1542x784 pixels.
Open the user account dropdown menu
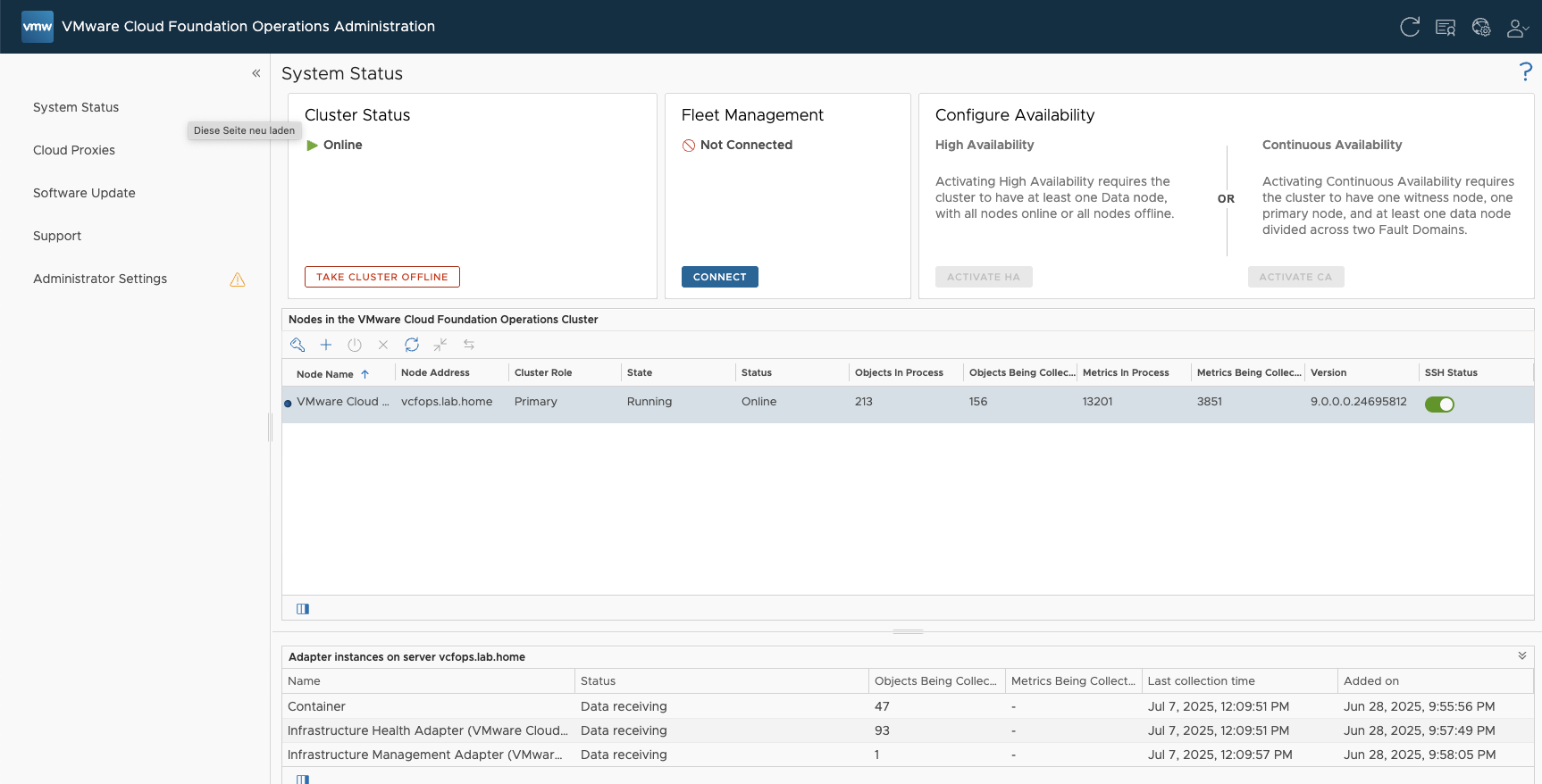click(x=1517, y=28)
